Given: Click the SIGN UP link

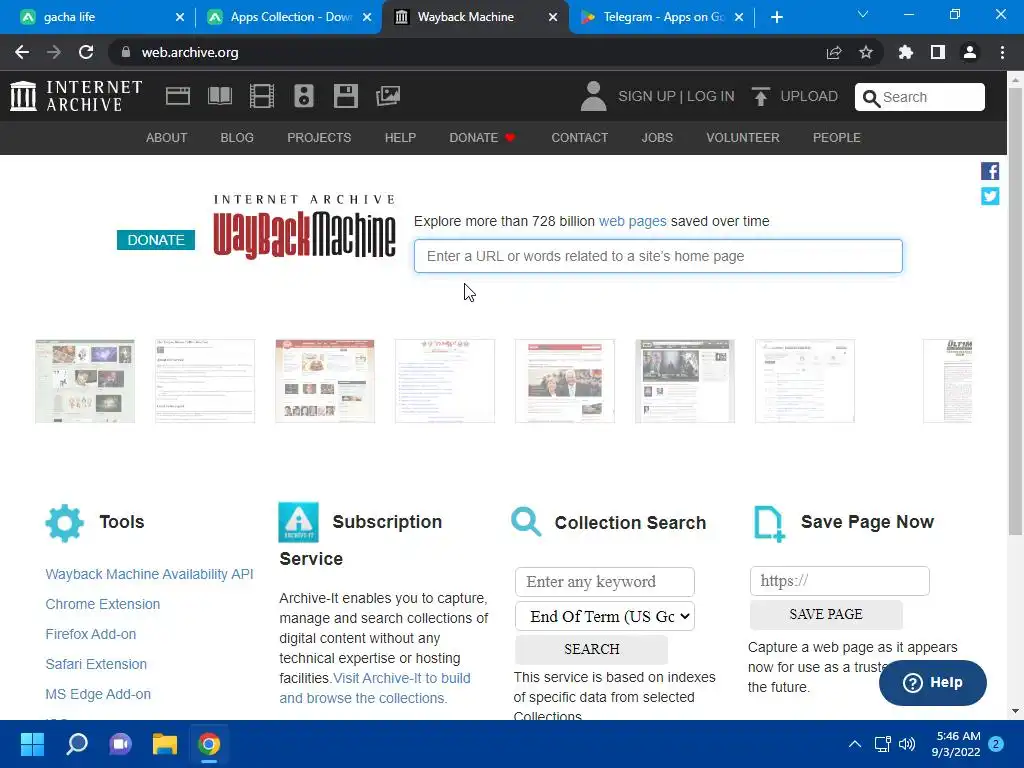Looking at the screenshot, I should (647, 96).
